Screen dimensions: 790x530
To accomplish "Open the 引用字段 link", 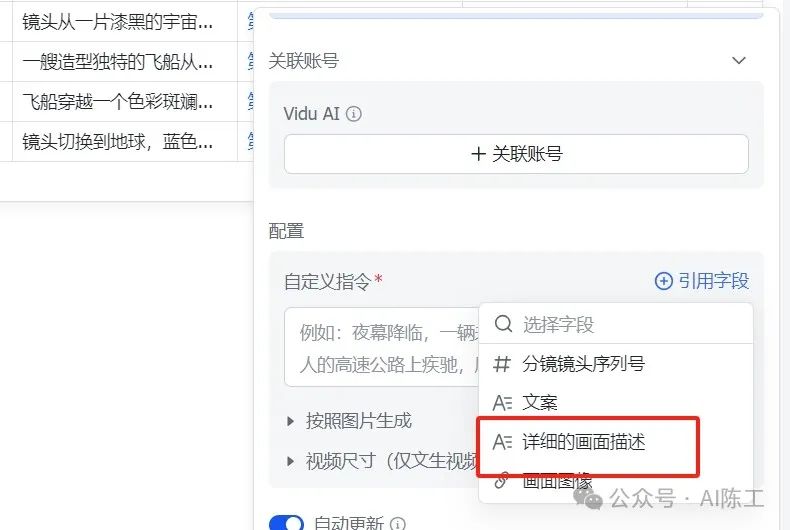I will click(702, 281).
